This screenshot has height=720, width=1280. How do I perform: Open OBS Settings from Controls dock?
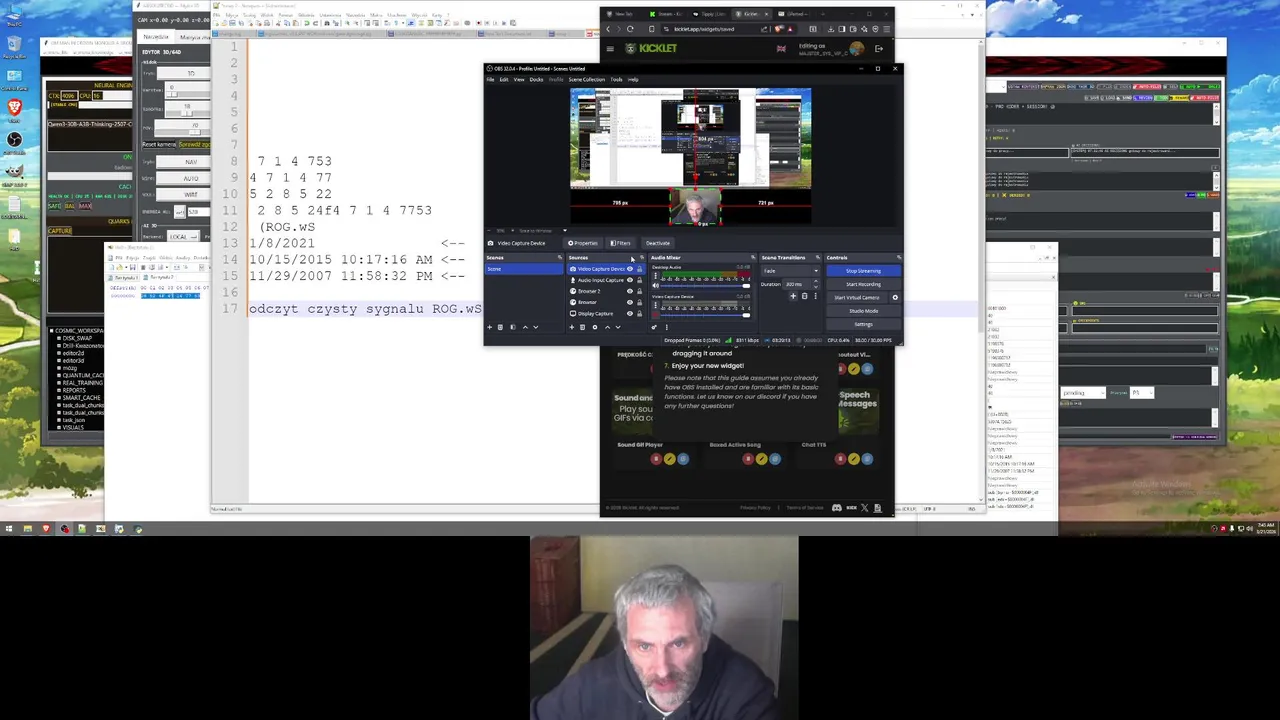(864, 324)
